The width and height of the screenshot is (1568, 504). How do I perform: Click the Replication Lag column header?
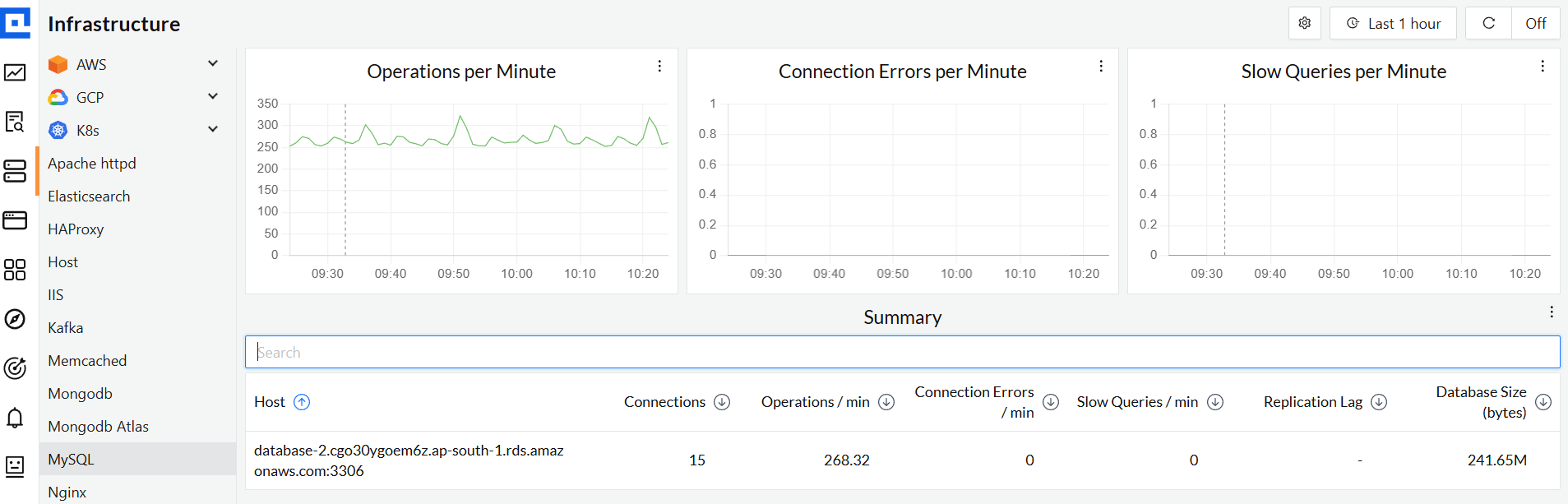click(x=1313, y=402)
